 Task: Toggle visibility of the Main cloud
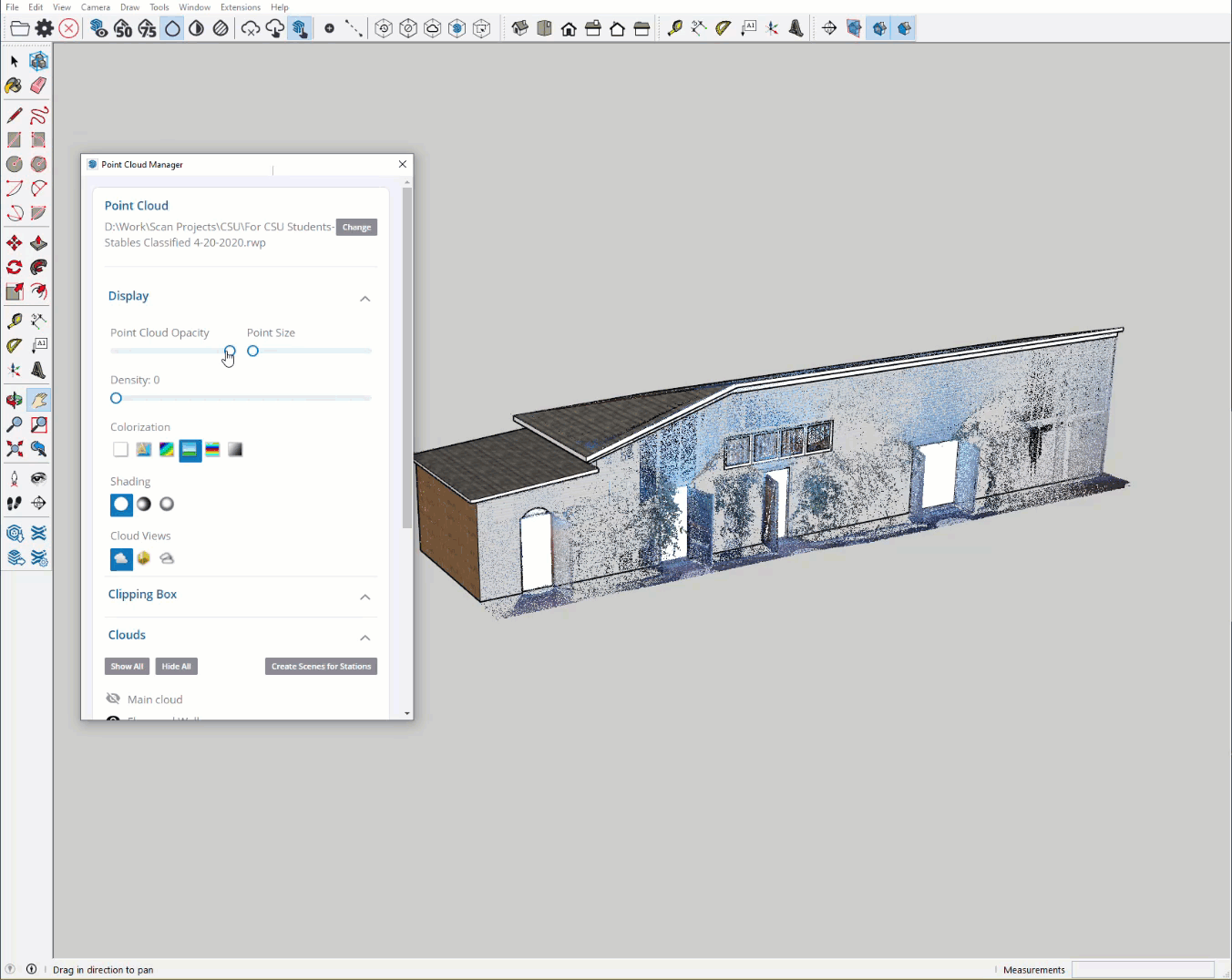click(x=113, y=699)
